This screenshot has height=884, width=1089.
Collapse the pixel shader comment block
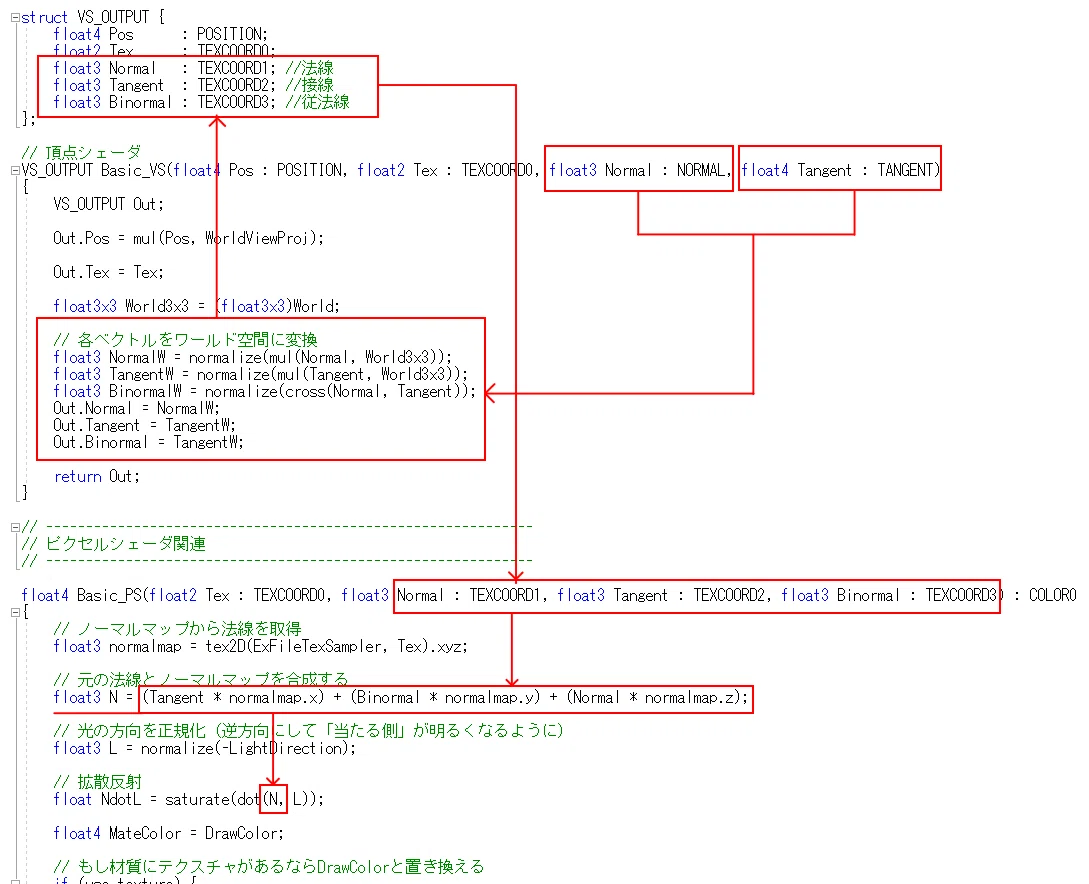pyautogui.click(x=15, y=528)
